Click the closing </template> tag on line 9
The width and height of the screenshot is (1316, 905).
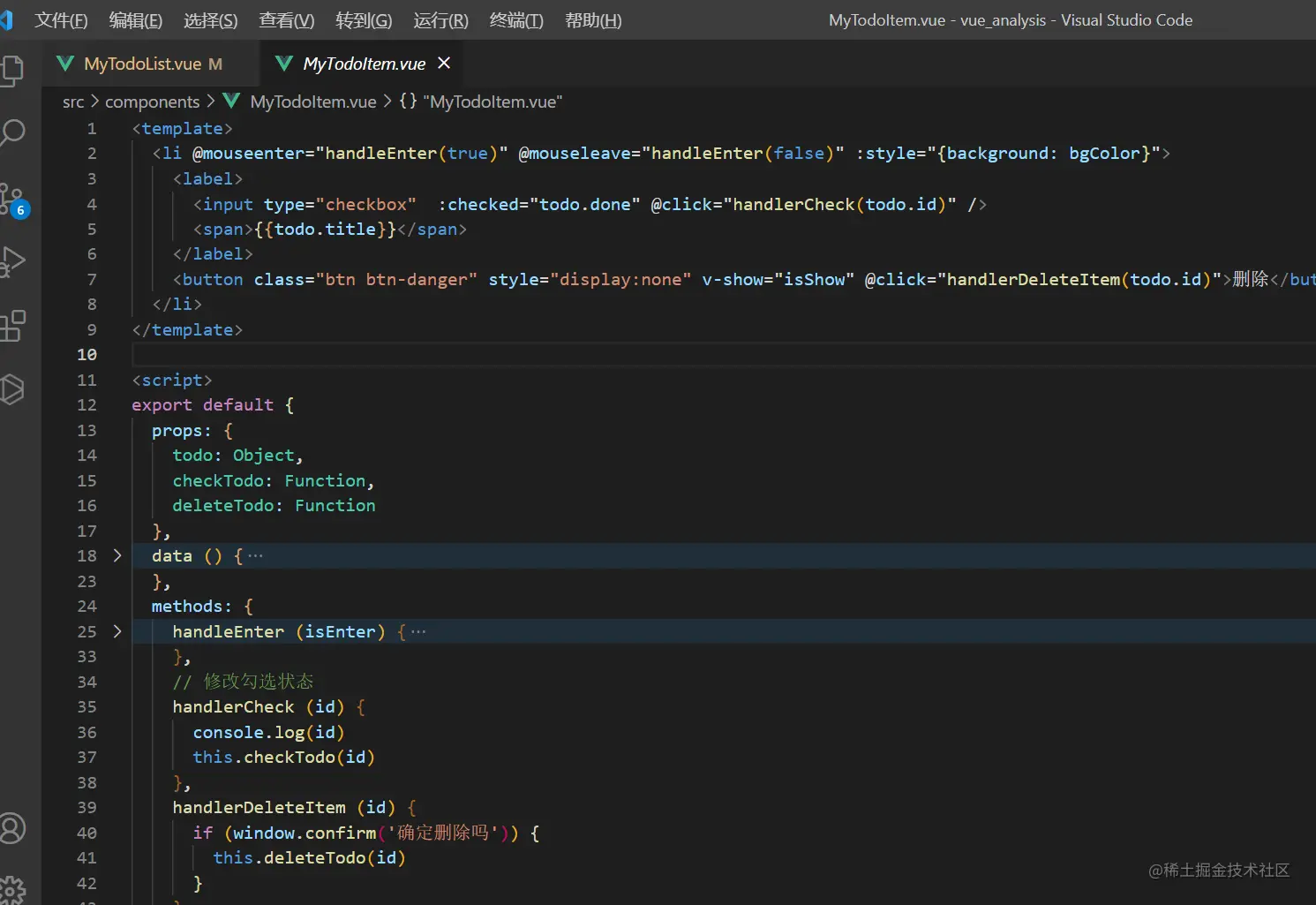(187, 330)
